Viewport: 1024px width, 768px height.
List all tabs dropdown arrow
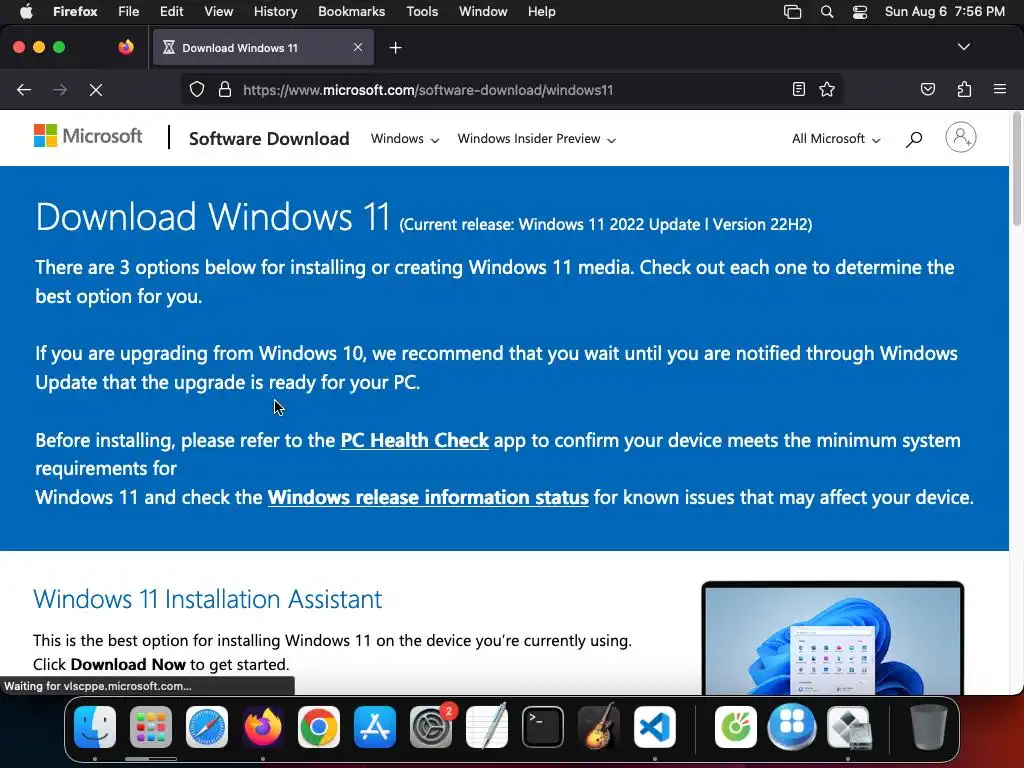(x=963, y=47)
